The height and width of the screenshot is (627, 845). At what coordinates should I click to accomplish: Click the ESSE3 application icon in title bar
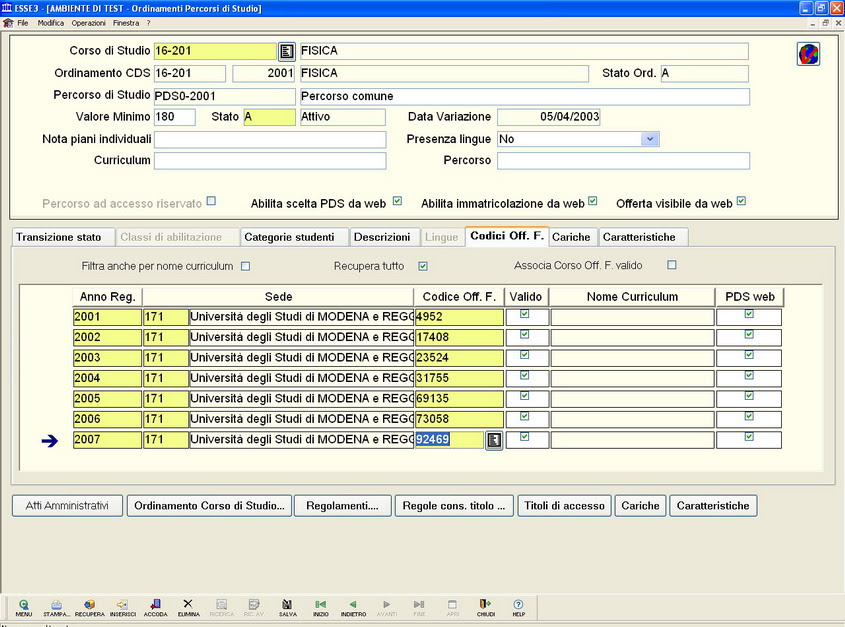coord(6,8)
